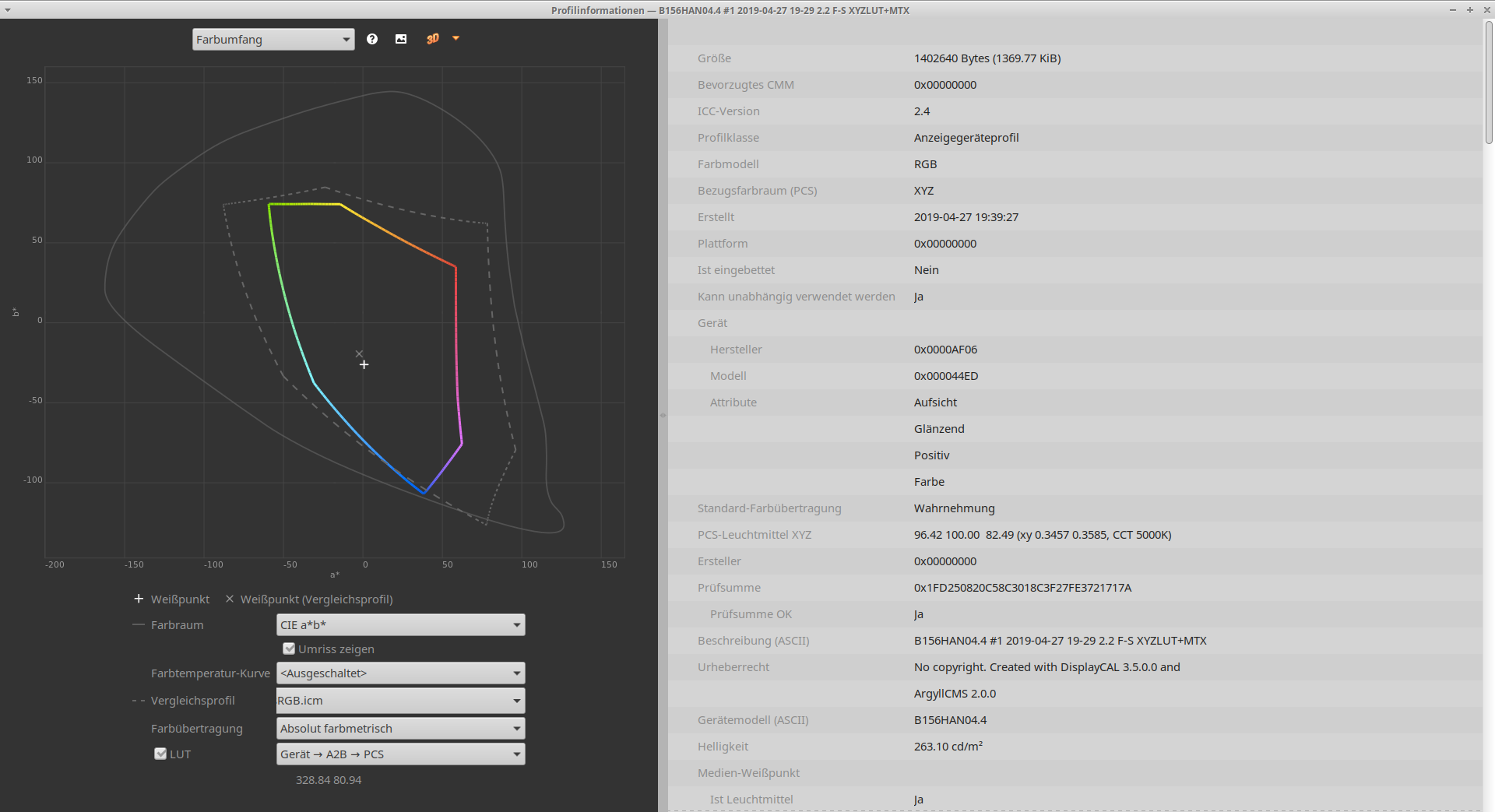
Task: Maximize the Profilinformationen window
Action: (1470, 10)
